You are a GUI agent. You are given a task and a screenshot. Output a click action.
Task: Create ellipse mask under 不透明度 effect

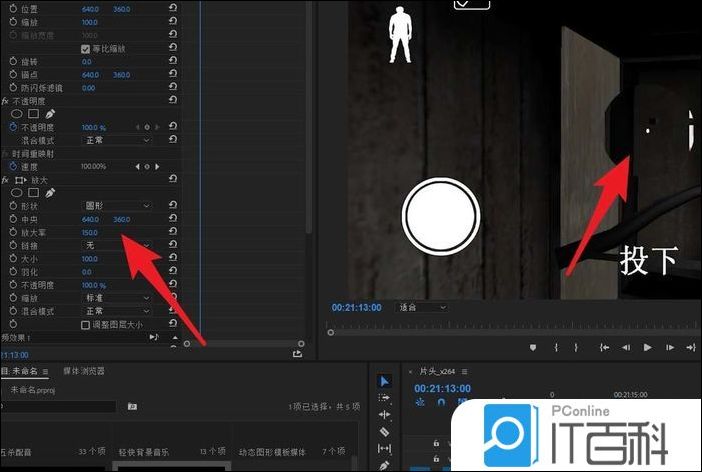pyautogui.click(x=17, y=114)
